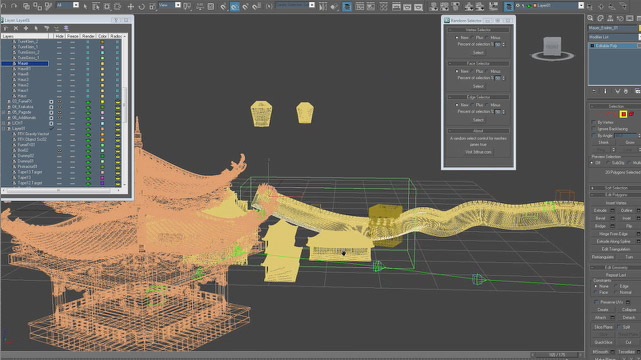This screenshot has width=641, height=360.
Task: Select Plus radio in Vertex Selector
Action: point(473,38)
